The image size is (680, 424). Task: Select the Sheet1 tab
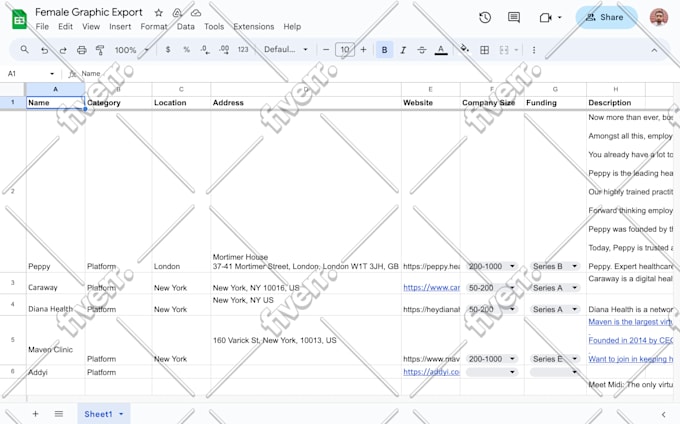pyautogui.click(x=104, y=414)
